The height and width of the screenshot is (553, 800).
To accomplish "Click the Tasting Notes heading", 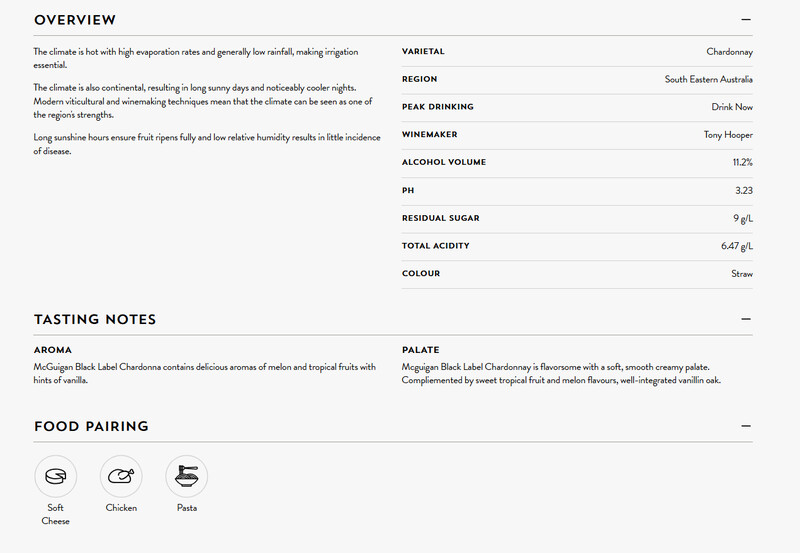I will pyautogui.click(x=95, y=320).
